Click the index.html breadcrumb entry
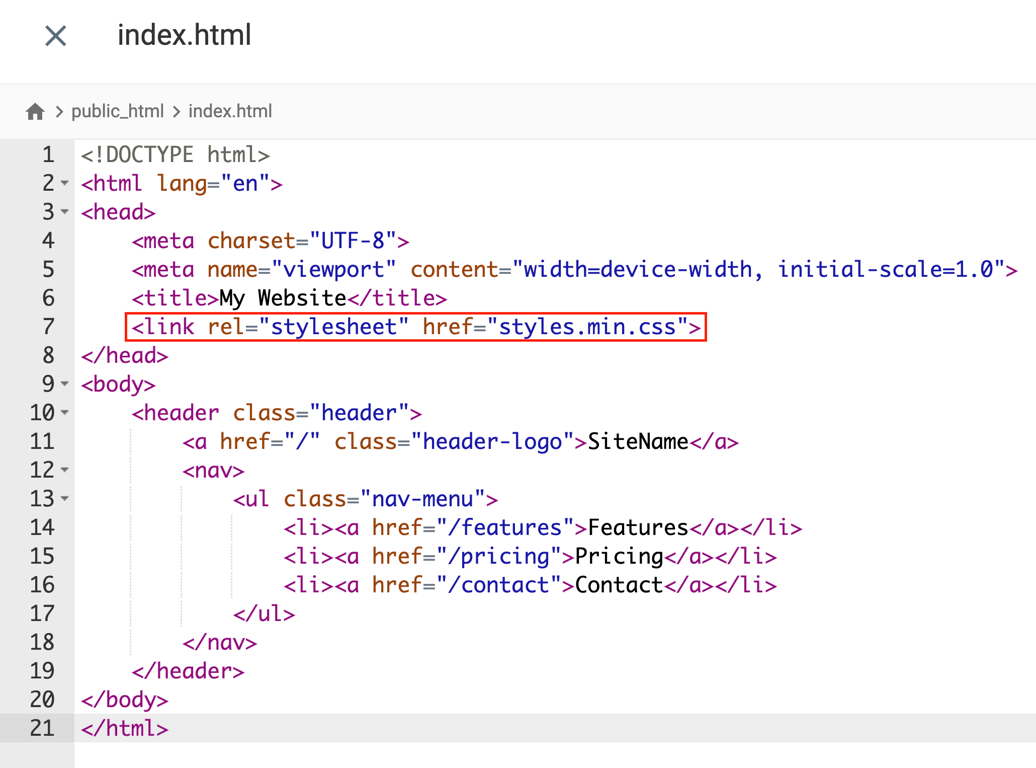 tap(229, 111)
